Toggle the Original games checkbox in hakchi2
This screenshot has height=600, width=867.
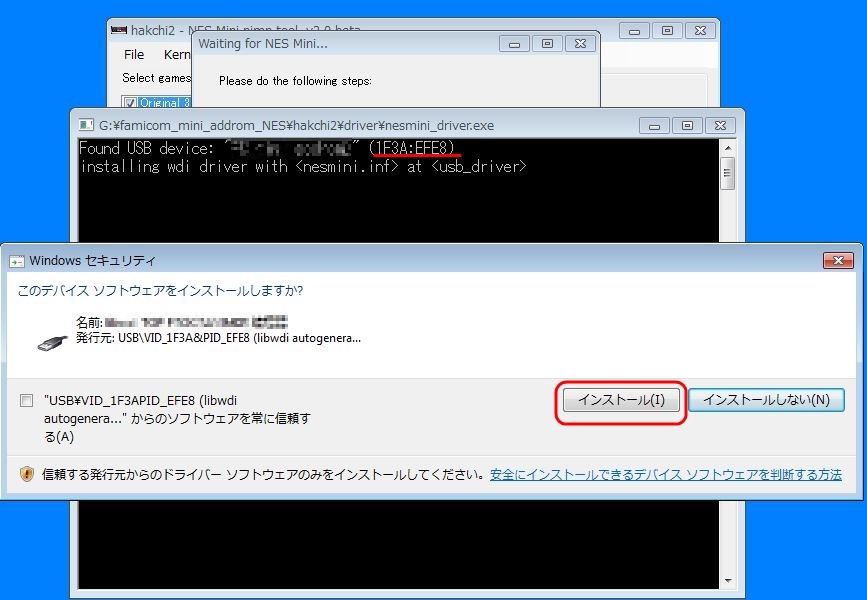(130, 102)
